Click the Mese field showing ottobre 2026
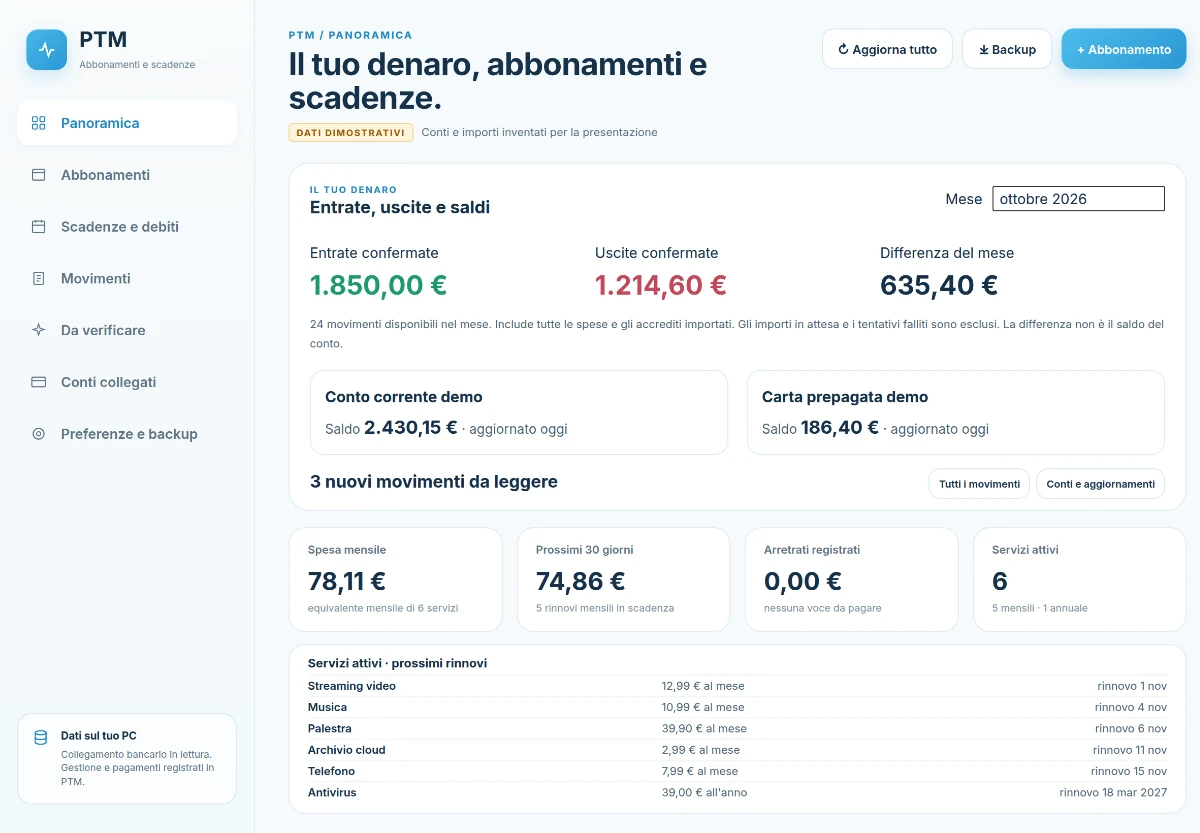 [1078, 199]
